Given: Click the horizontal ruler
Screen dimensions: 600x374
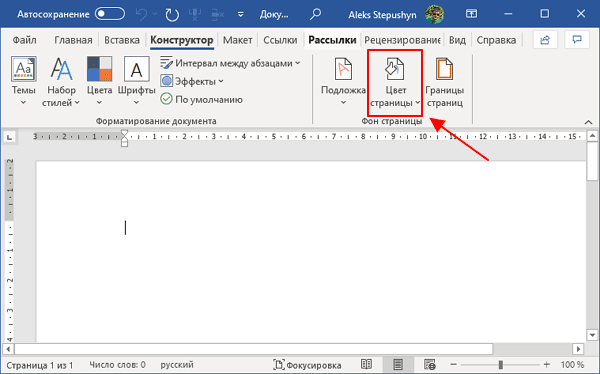Looking at the screenshot, I should coord(309,137).
